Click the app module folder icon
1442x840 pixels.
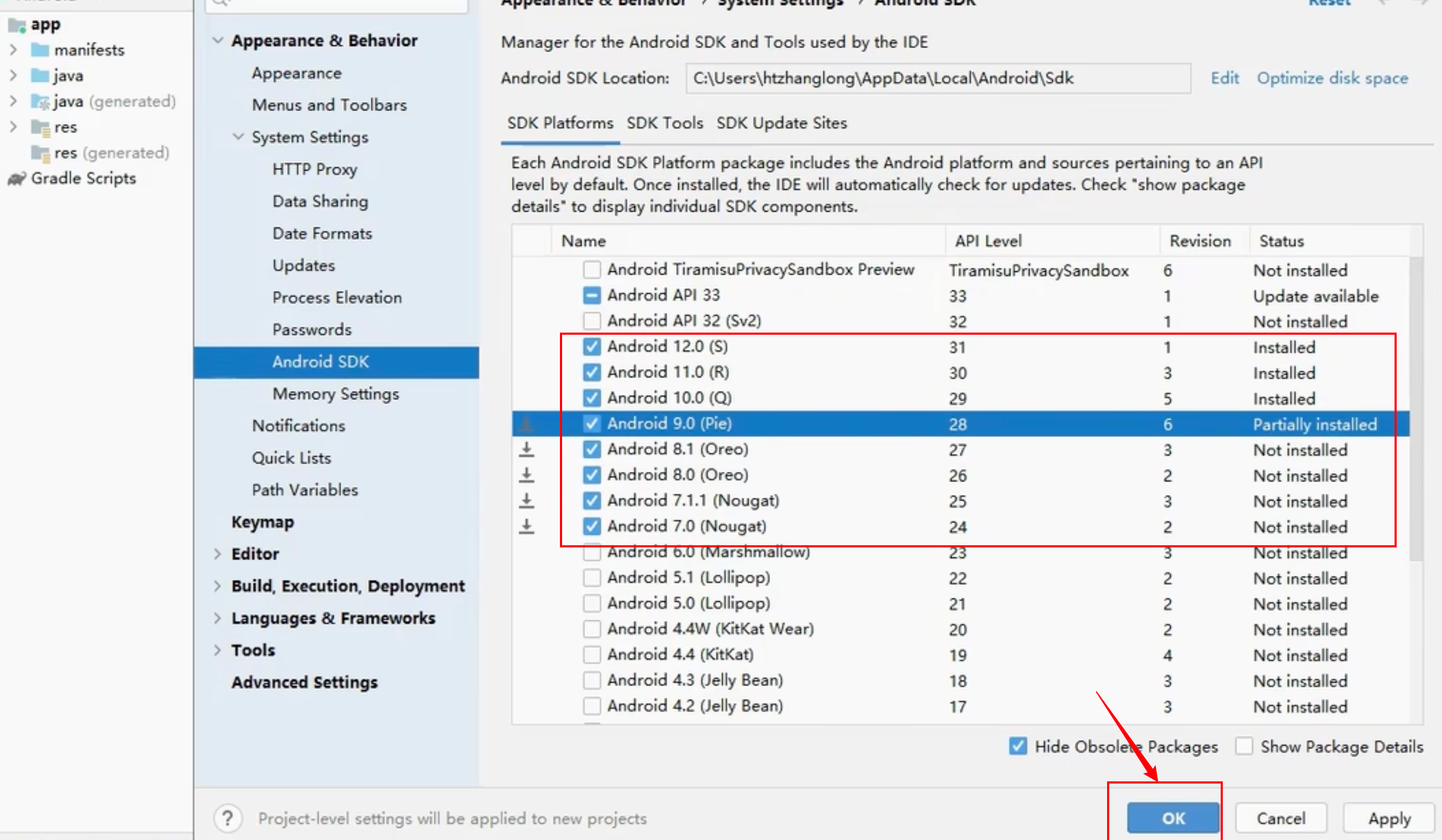(17, 25)
